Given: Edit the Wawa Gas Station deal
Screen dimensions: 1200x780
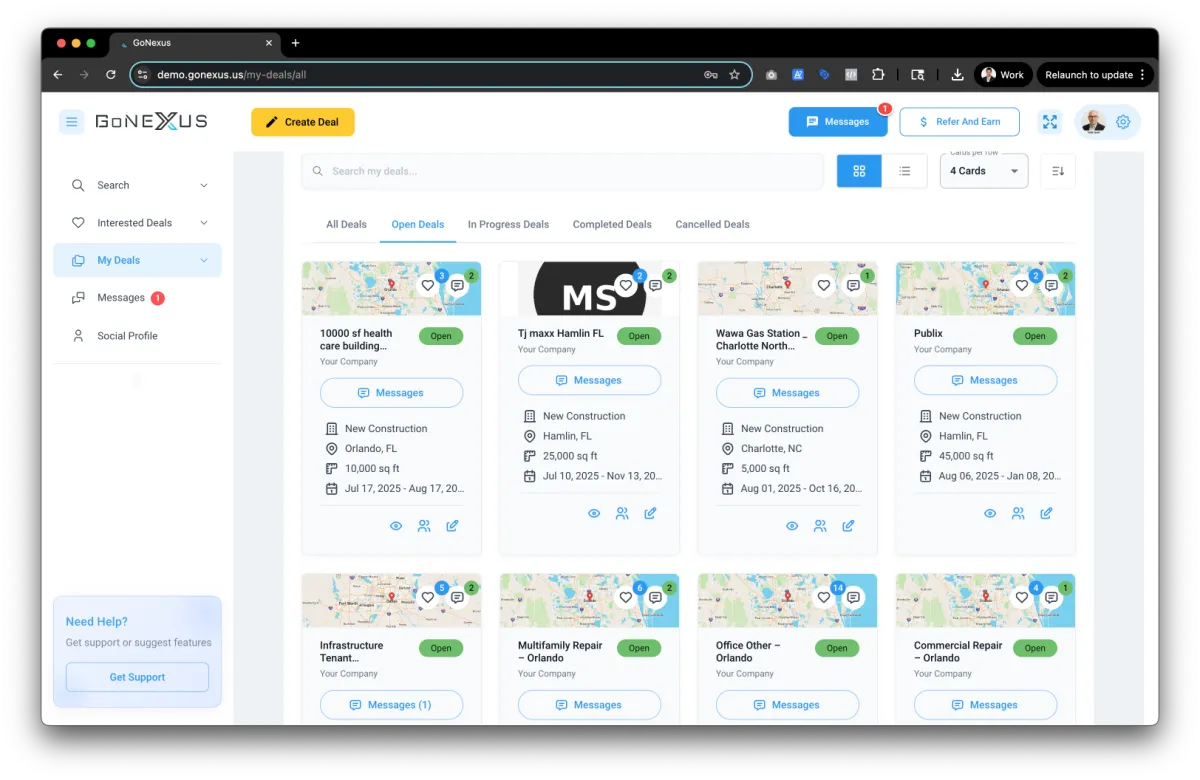Looking at the screenshot, I should point(848,526).
